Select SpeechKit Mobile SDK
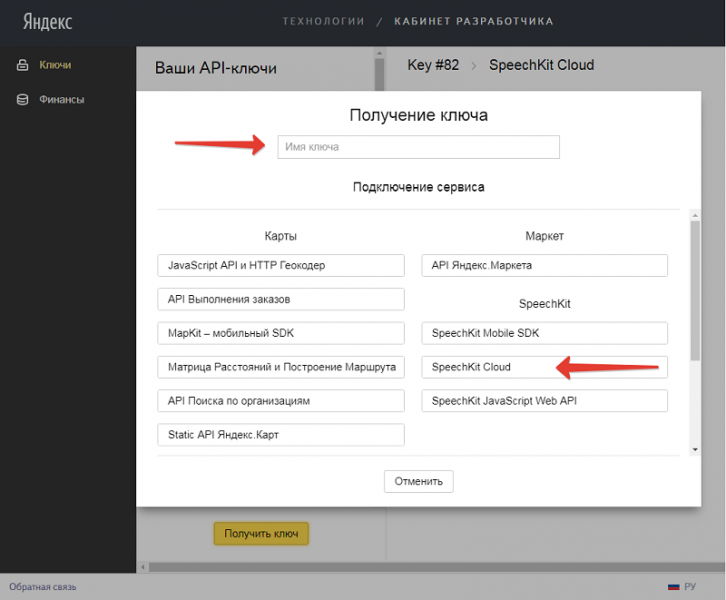Viewport: 726px width, 600px height. pyautogui.click(x=544, y=333)
